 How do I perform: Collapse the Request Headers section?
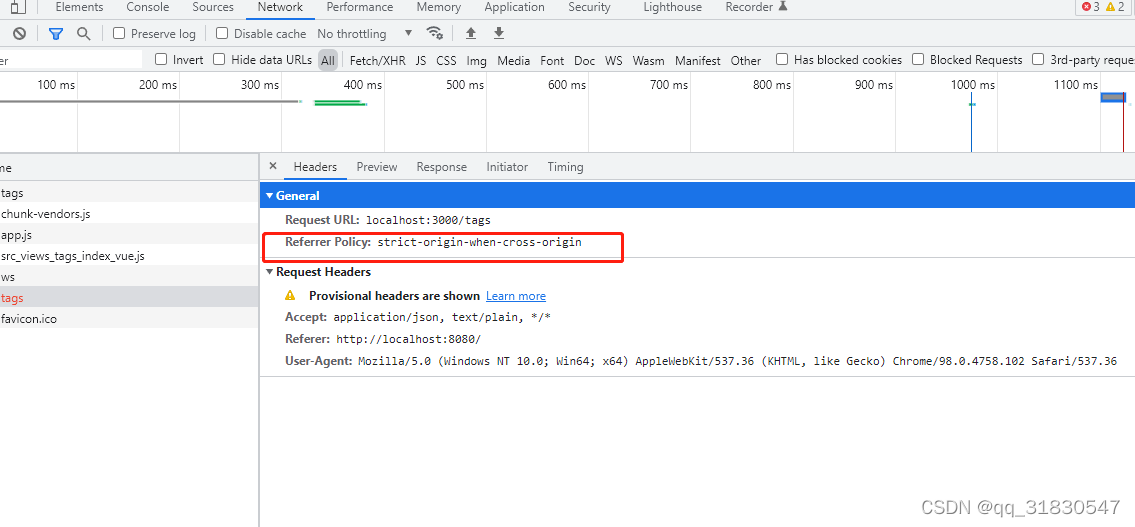(270, 272)
